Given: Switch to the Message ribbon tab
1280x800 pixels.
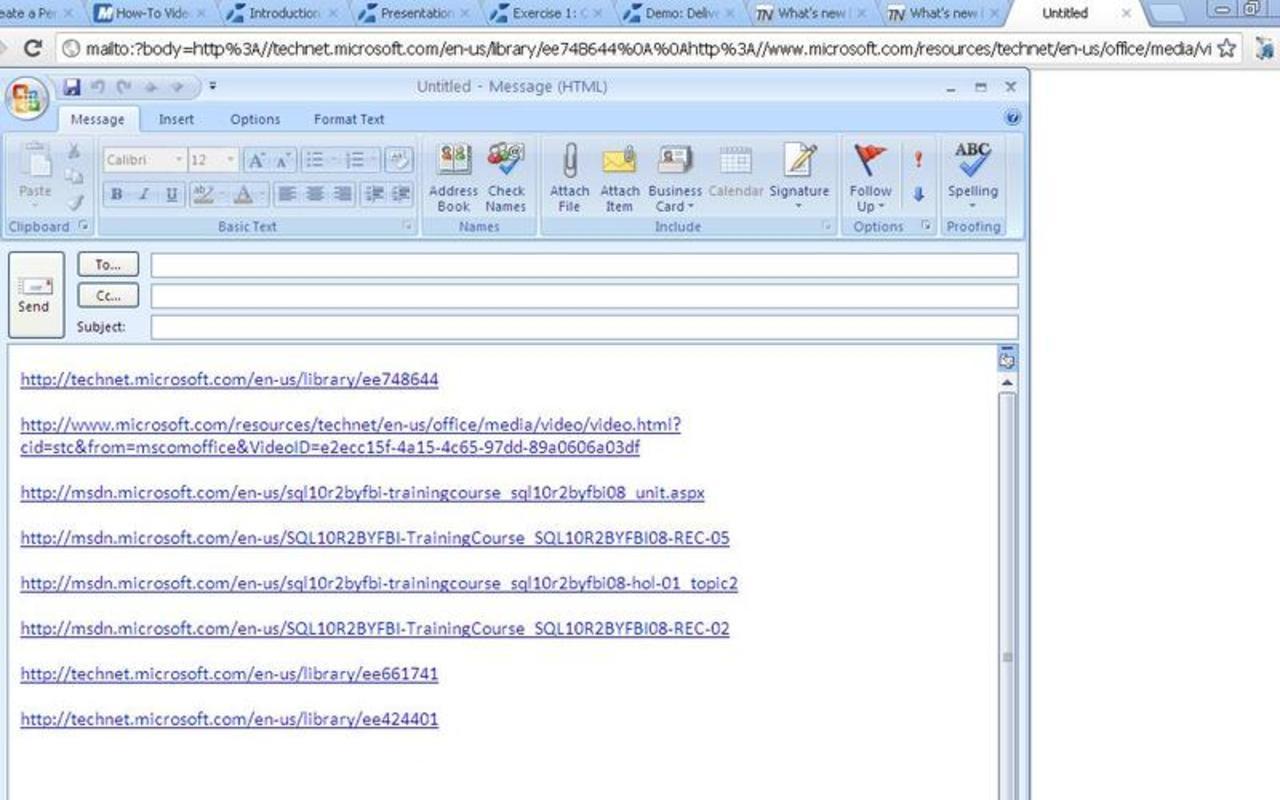Looking at the screenshot, I should pos(98,119).
